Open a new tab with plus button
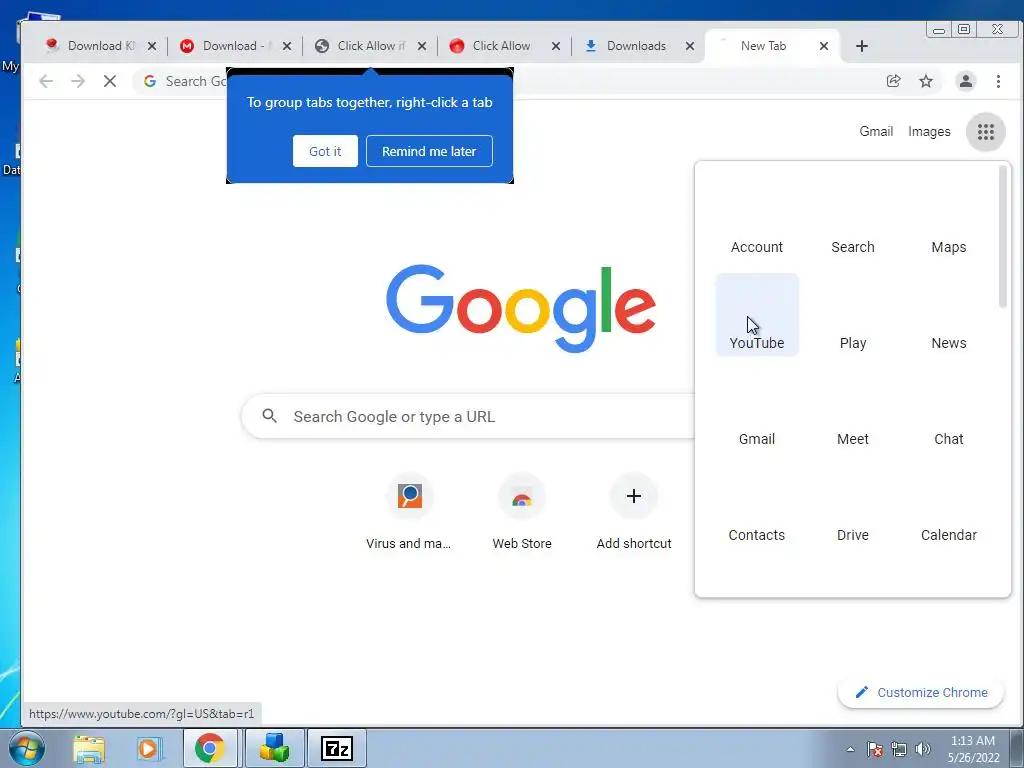This screenshot has height=768, width=1024. click(861, 46)
